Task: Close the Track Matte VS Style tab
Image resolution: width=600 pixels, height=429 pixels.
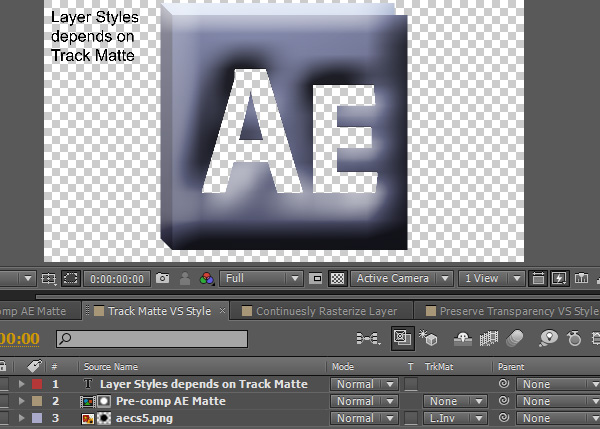Action: [222, 310]
